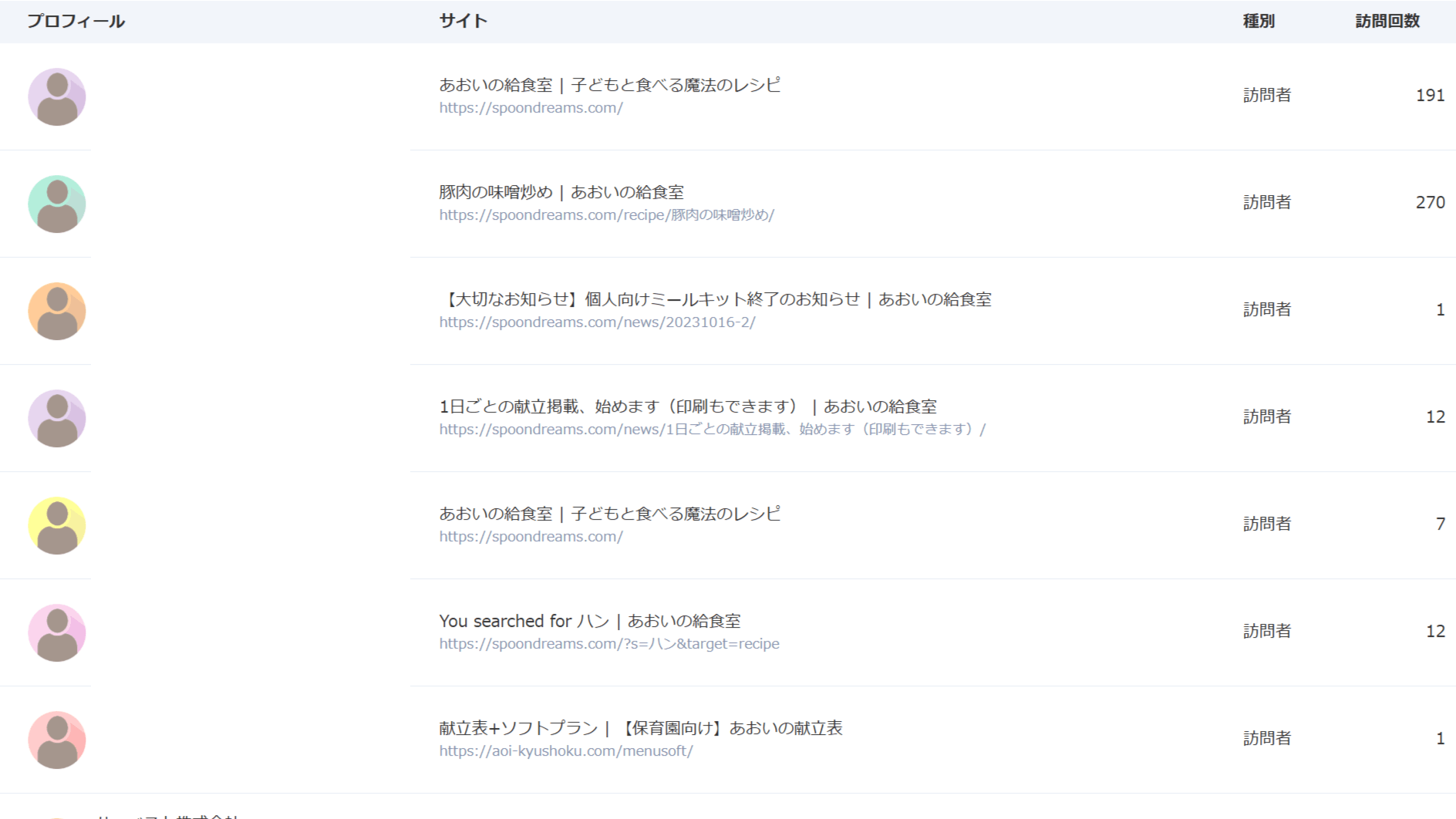Open the spoondreams.com link in the 191-visit row
This screenshot has height=819, width=1456.
531,108
